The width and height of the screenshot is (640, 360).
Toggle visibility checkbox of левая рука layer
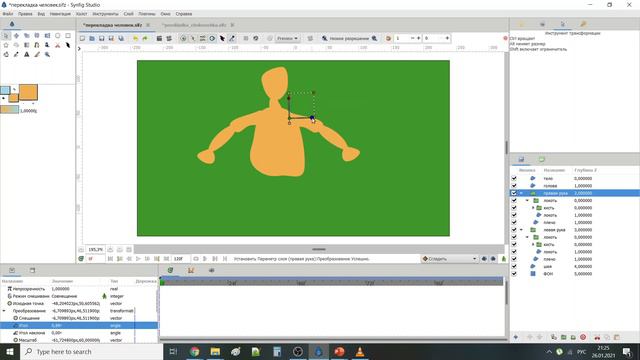click(x=514, y=230)
